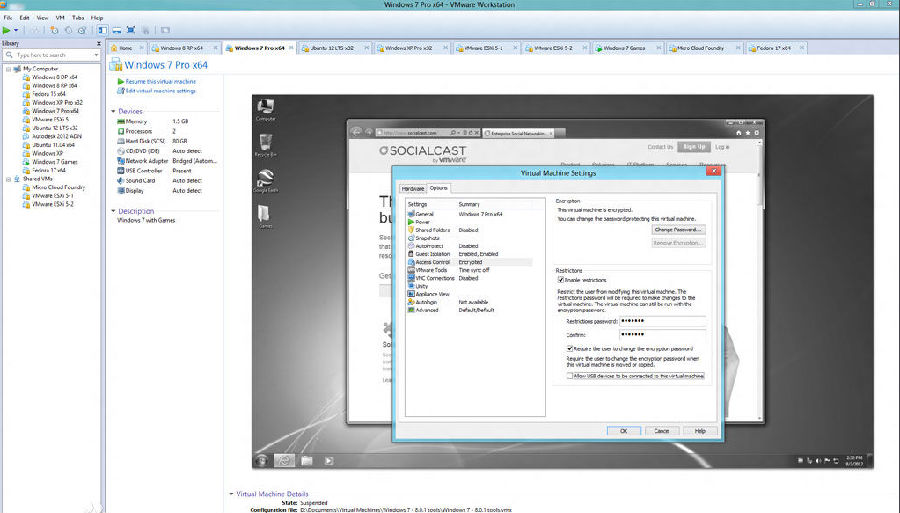Open the power button dropdown arrow
The image size is (900, 513).
coord(16,30)
